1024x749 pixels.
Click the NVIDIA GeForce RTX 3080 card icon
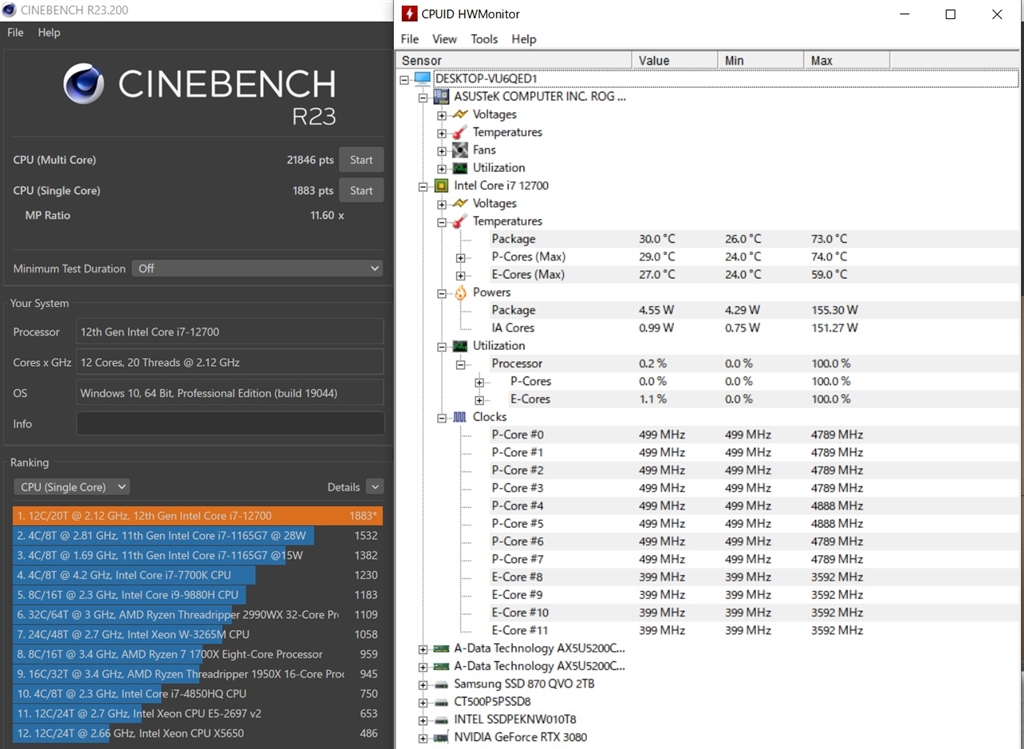pos(441,737)
